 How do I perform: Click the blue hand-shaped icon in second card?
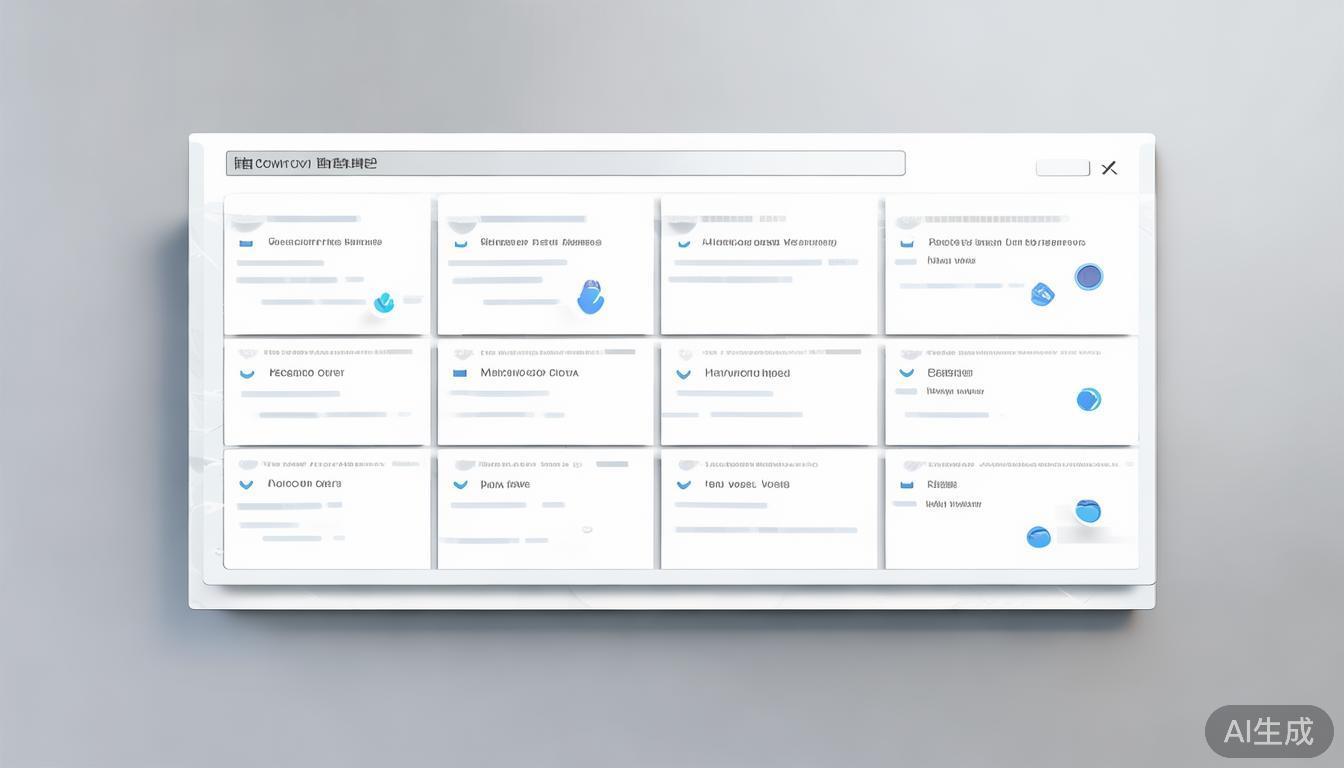(x=591, y=296)
